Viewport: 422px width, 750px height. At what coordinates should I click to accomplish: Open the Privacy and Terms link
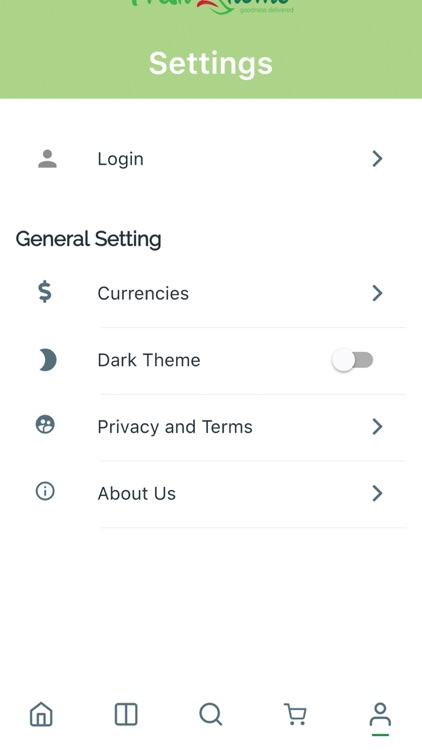pyautogui.click(x=175, y=427)
